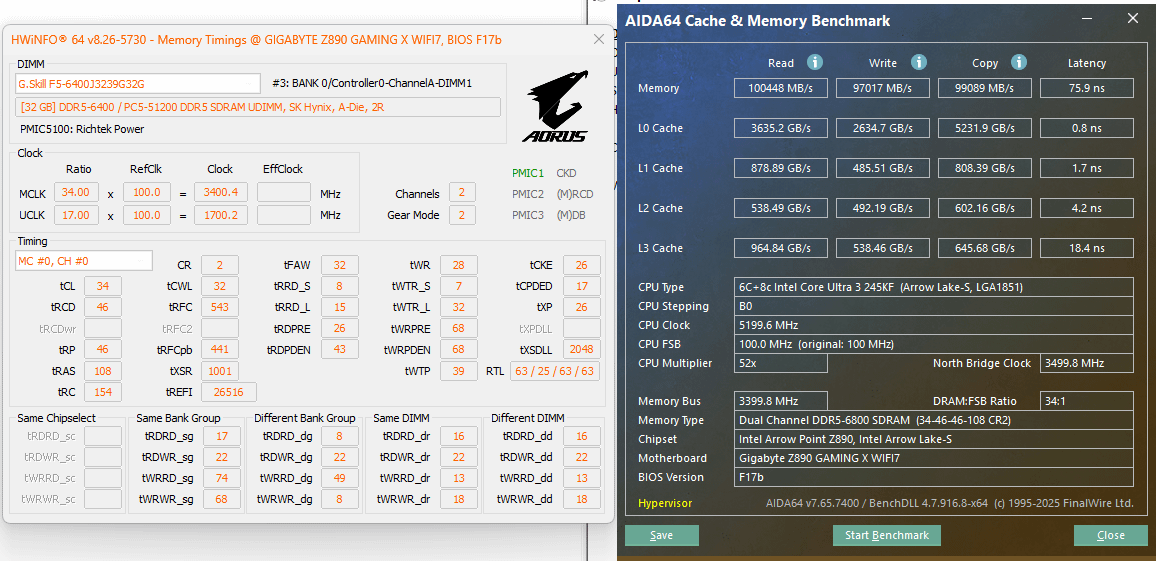
Task: Click the tCL value 34
Action: pos(103,286)
